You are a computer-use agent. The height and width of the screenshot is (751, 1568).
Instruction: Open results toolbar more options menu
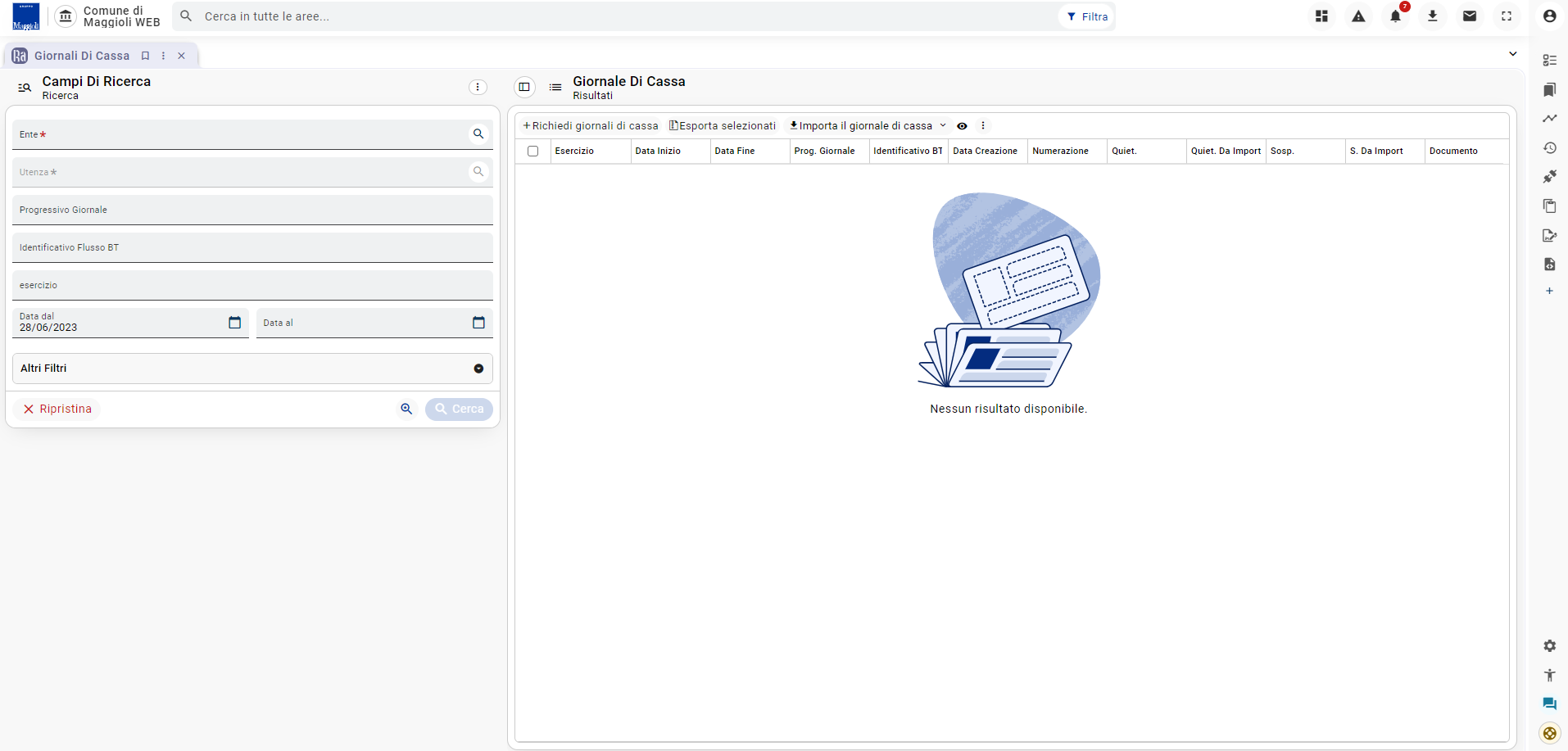tap(983, 126)
